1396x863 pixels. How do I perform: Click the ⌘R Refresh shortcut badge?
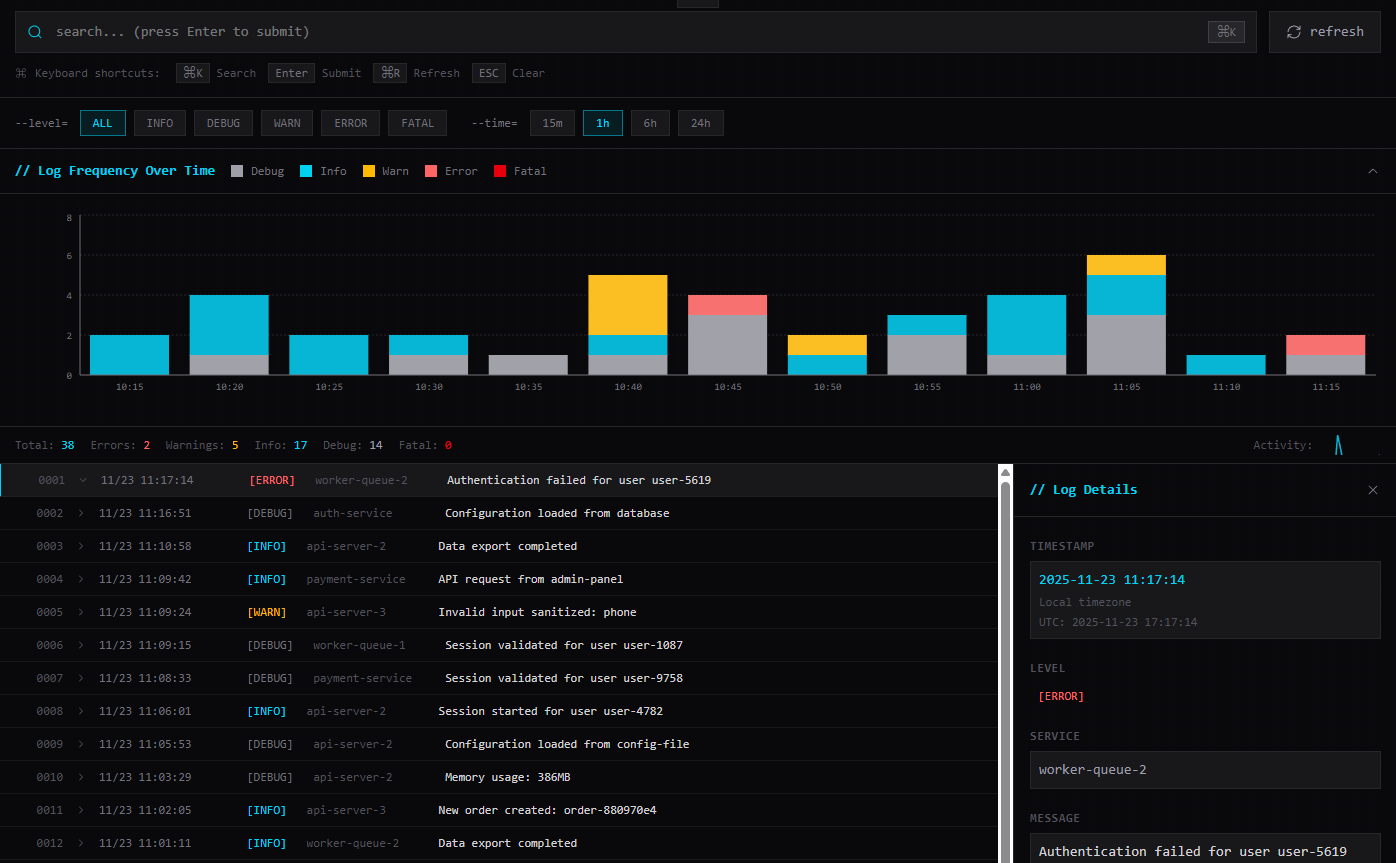389,72
